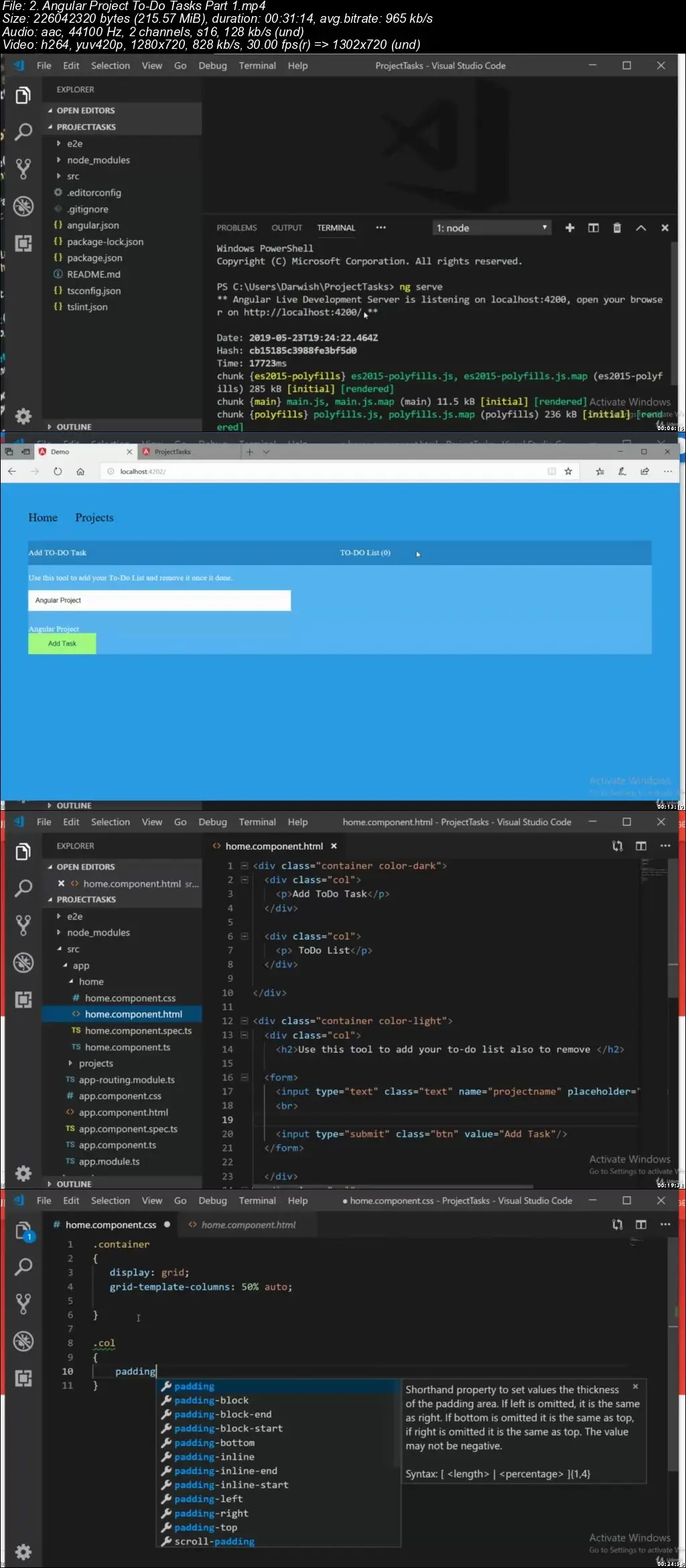Fold line 1 container div in the html editor
The height and width of the screenshot is (1568, 686).
(x=245, y=866)
